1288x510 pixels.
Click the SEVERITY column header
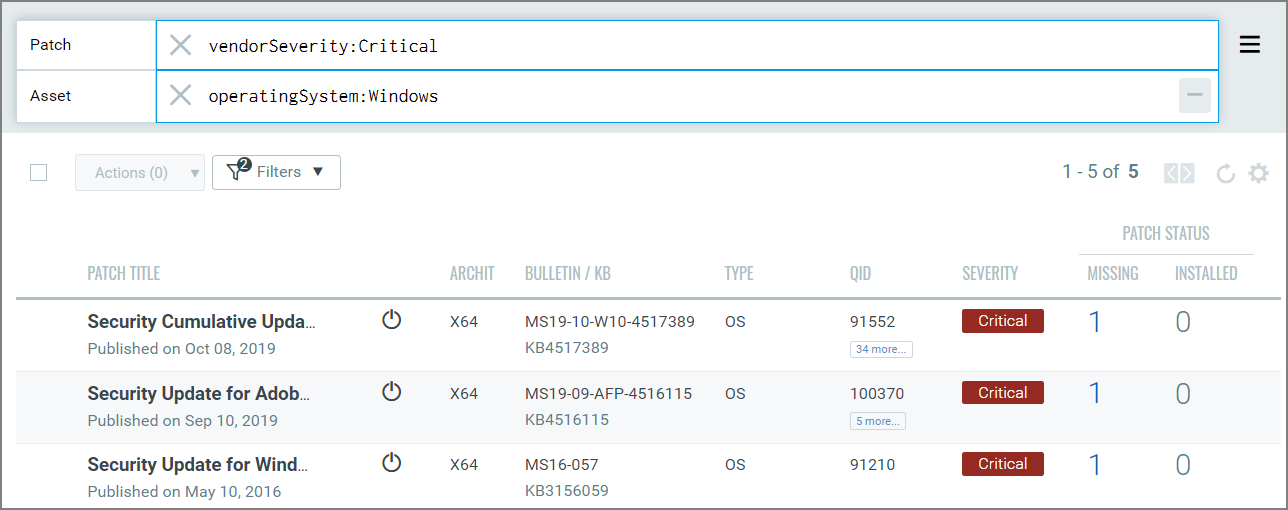990,273
